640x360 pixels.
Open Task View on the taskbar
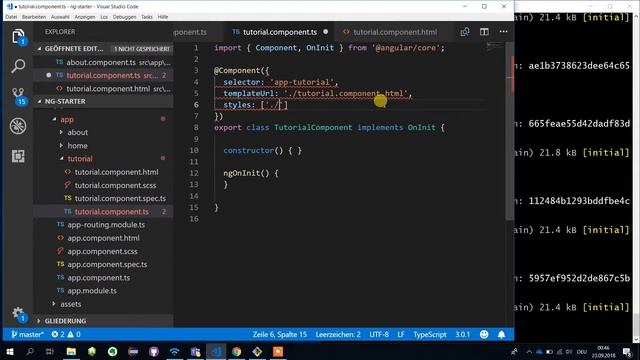click(x=50, y=351)
